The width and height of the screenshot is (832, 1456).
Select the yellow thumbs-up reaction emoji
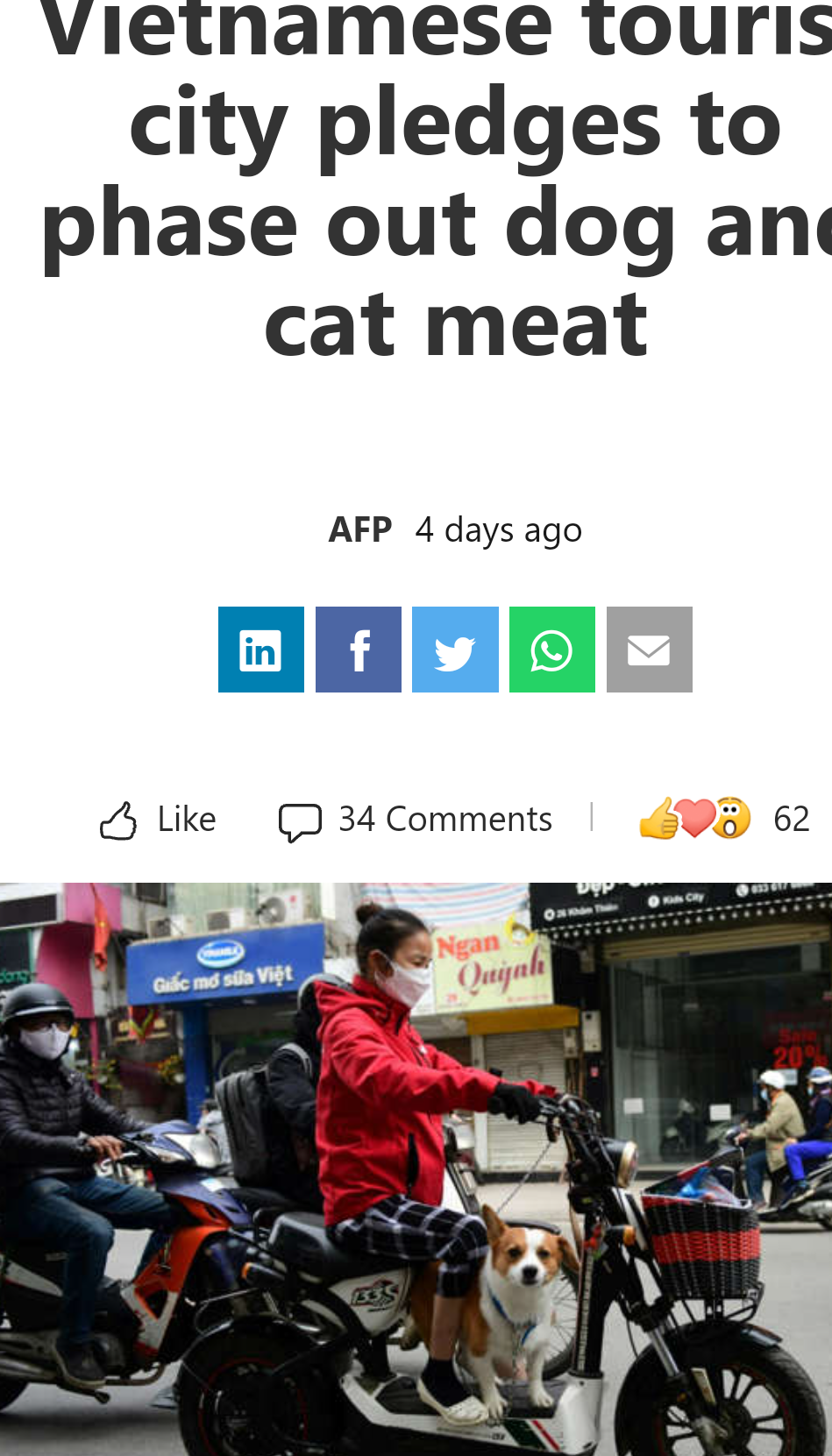point(658,819)
